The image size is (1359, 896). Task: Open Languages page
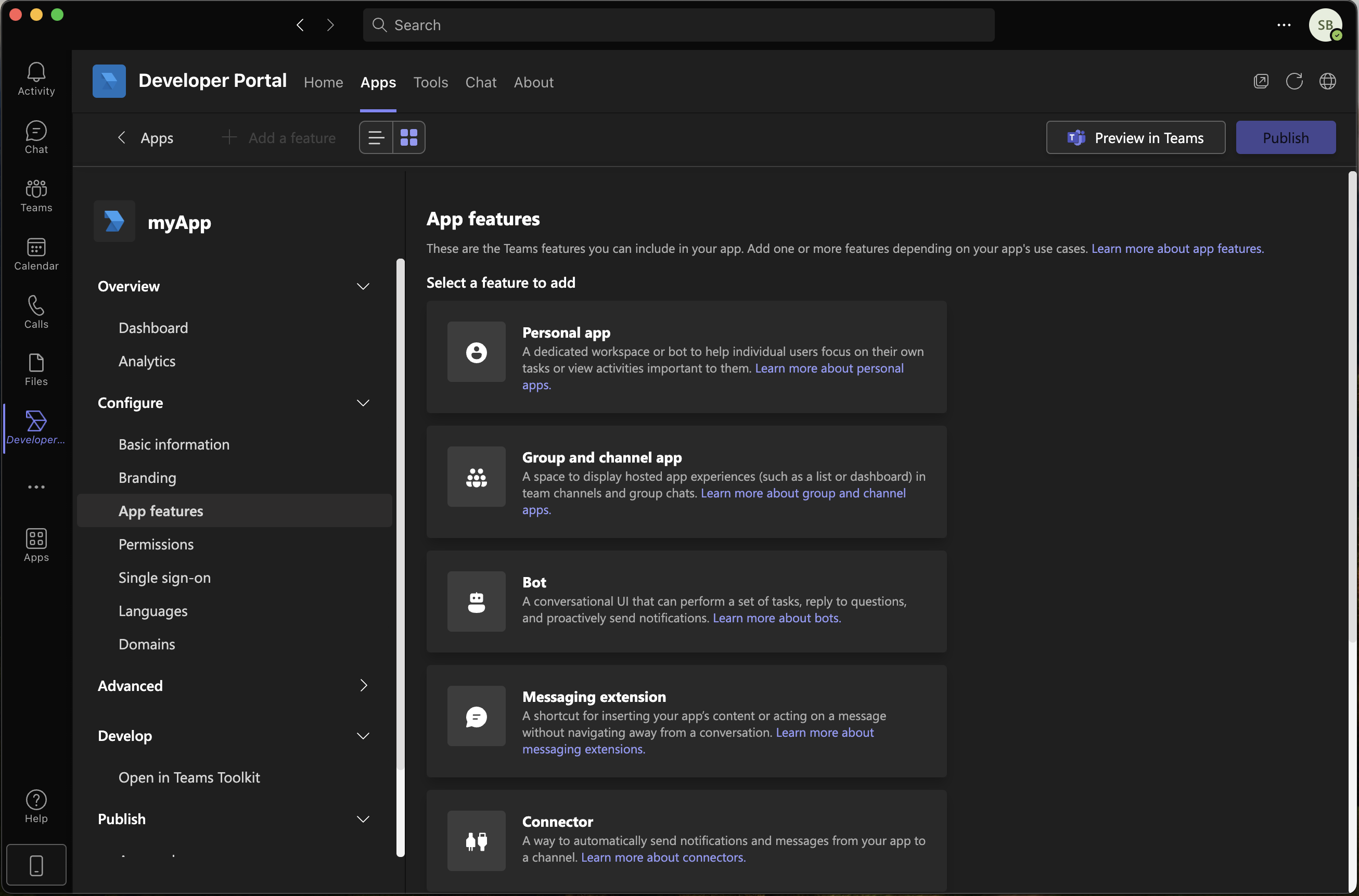coord(153,611)
